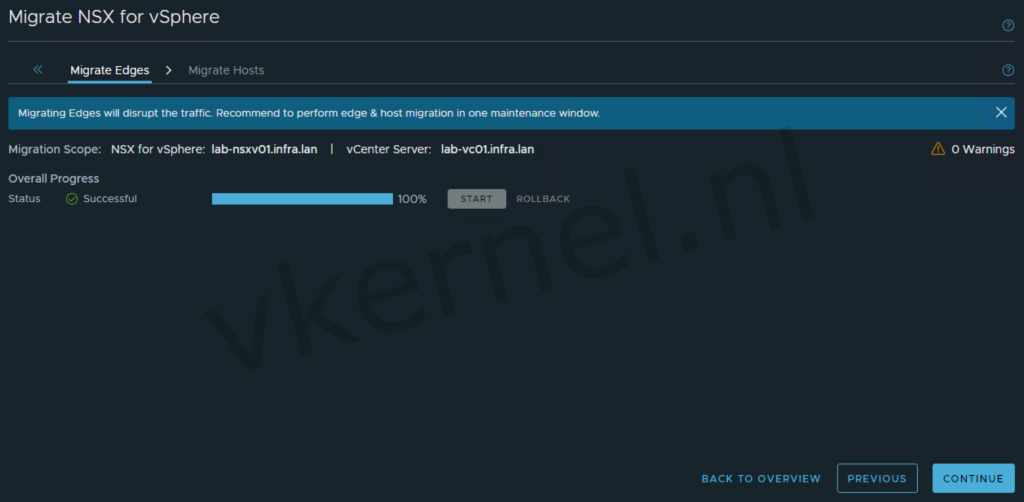Select the Migrate Edges tab
Screen dimensions: 1024x502
click(x=110, y=70)
